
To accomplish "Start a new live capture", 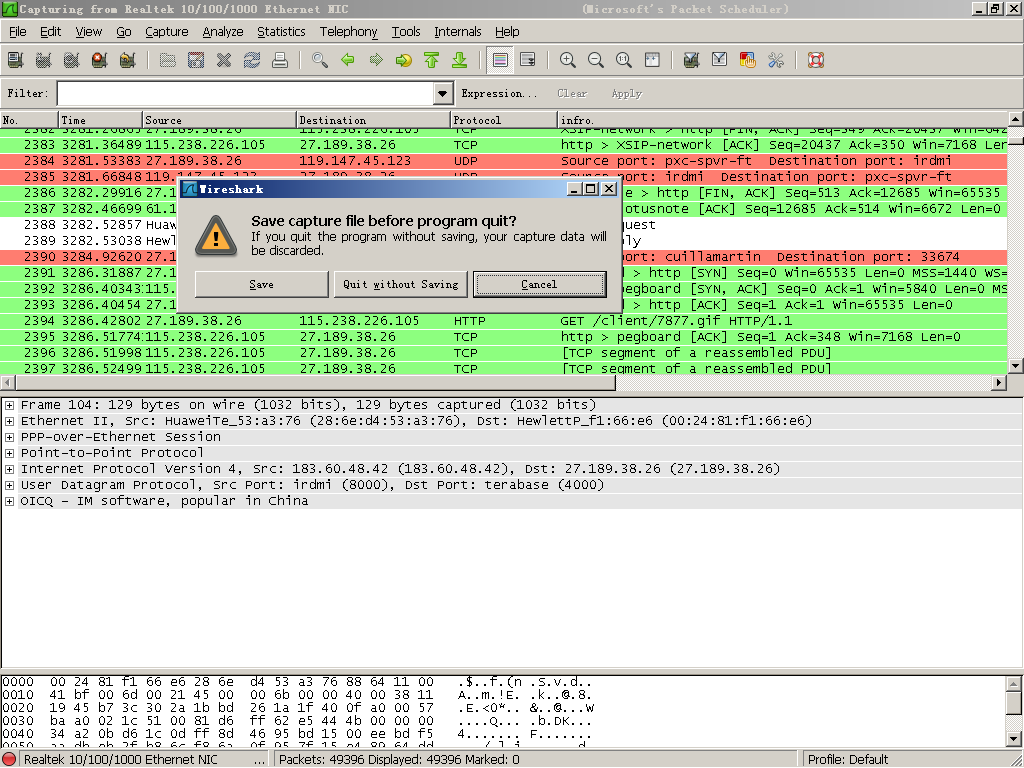I will (x=72, y=60).
